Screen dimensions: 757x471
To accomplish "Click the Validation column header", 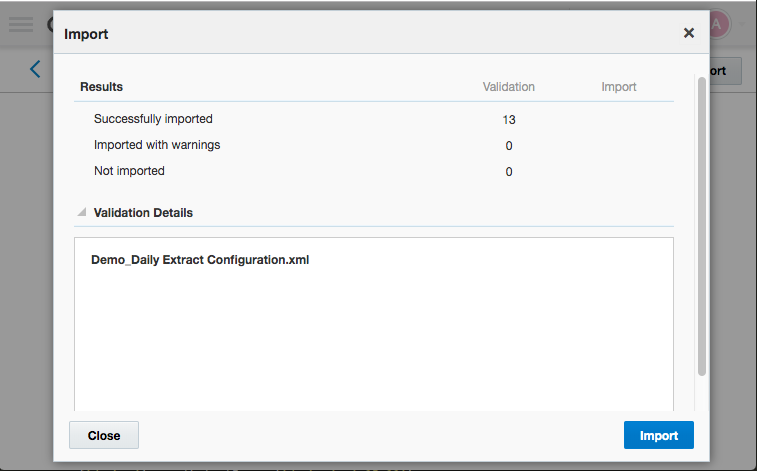I will coord(508,87).
